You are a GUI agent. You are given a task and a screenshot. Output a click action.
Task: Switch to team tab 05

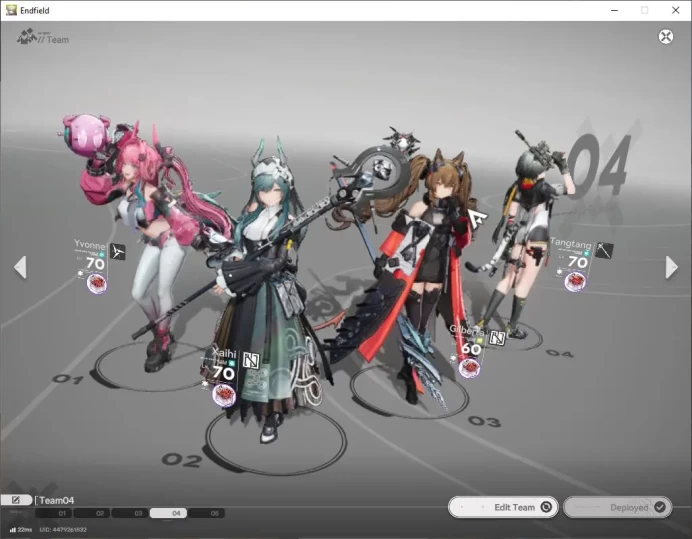point(207,513)
